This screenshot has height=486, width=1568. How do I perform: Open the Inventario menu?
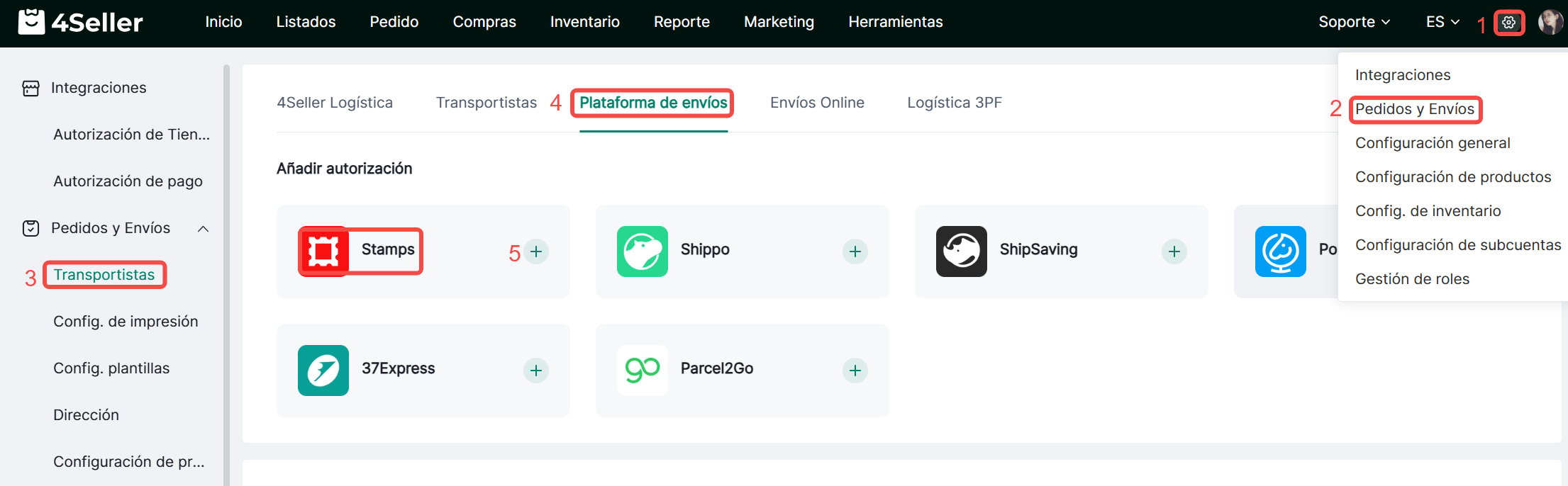[584, 22]
